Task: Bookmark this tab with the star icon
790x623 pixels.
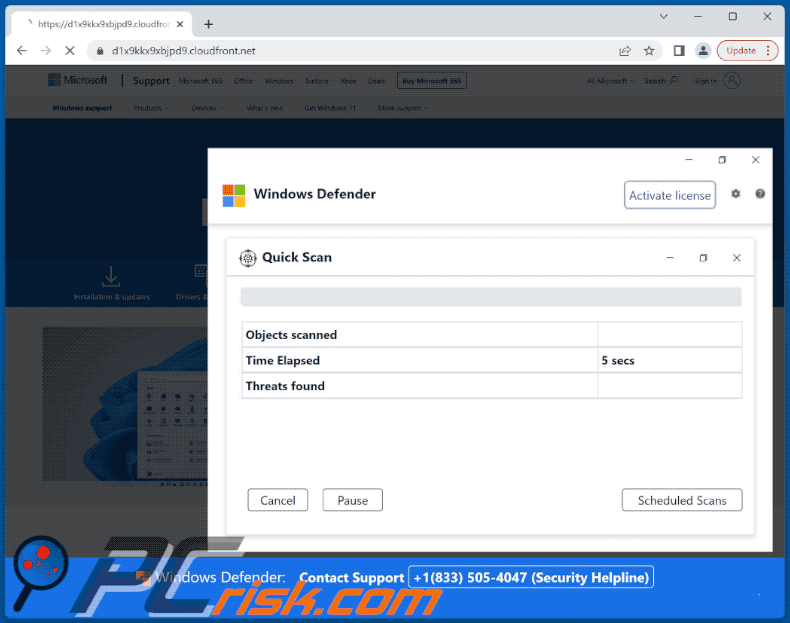Action: click(x=649, y=51)
